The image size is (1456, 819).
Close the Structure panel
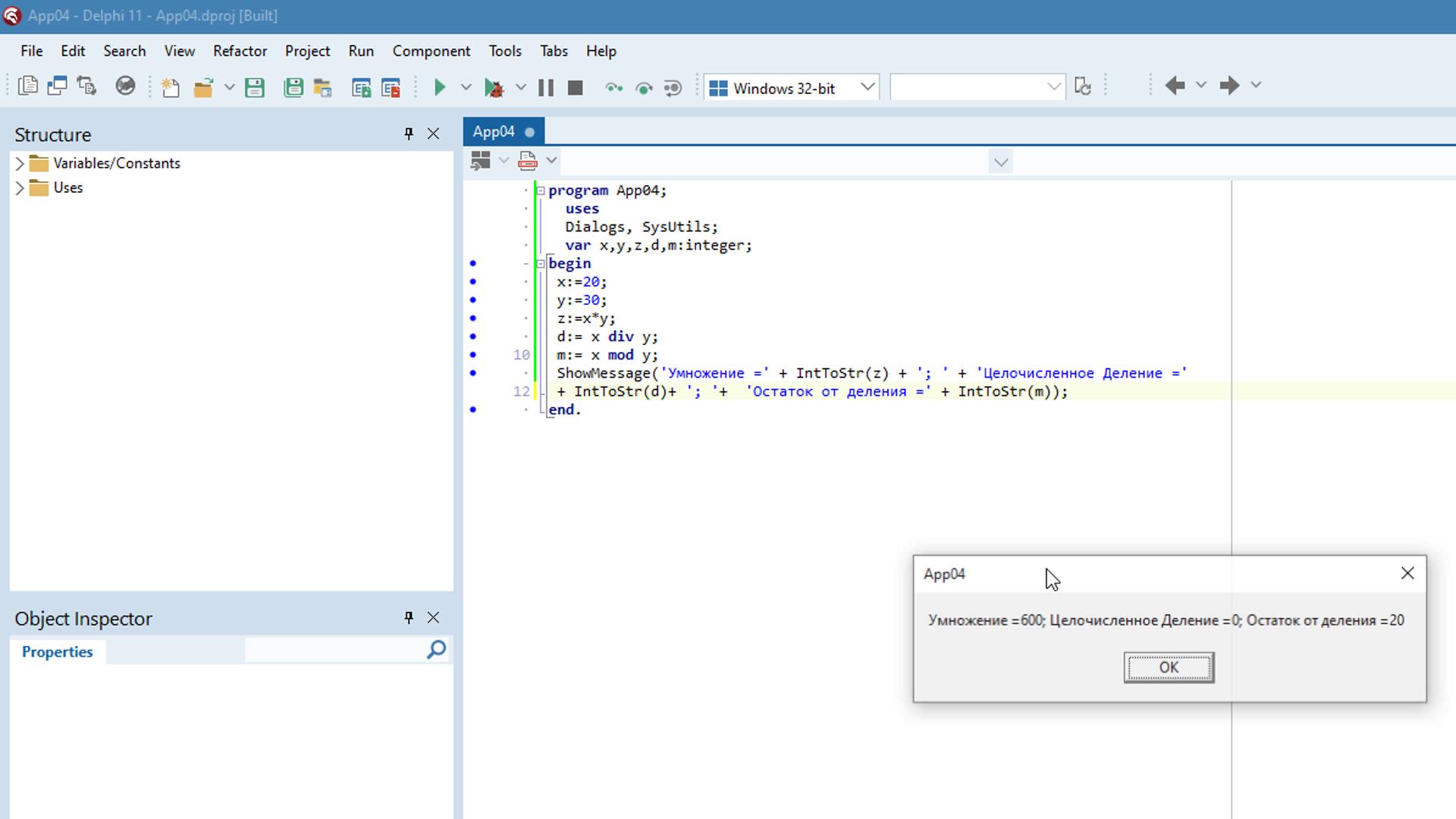[x=433, y=133]
